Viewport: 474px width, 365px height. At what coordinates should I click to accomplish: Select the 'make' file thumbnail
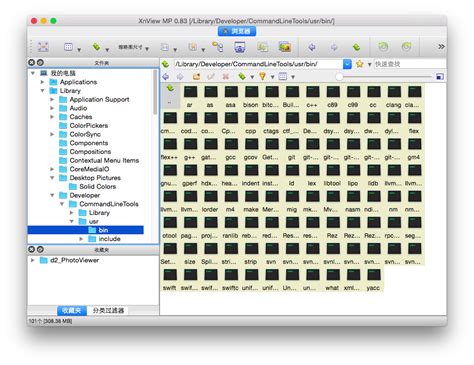point(251,201)
